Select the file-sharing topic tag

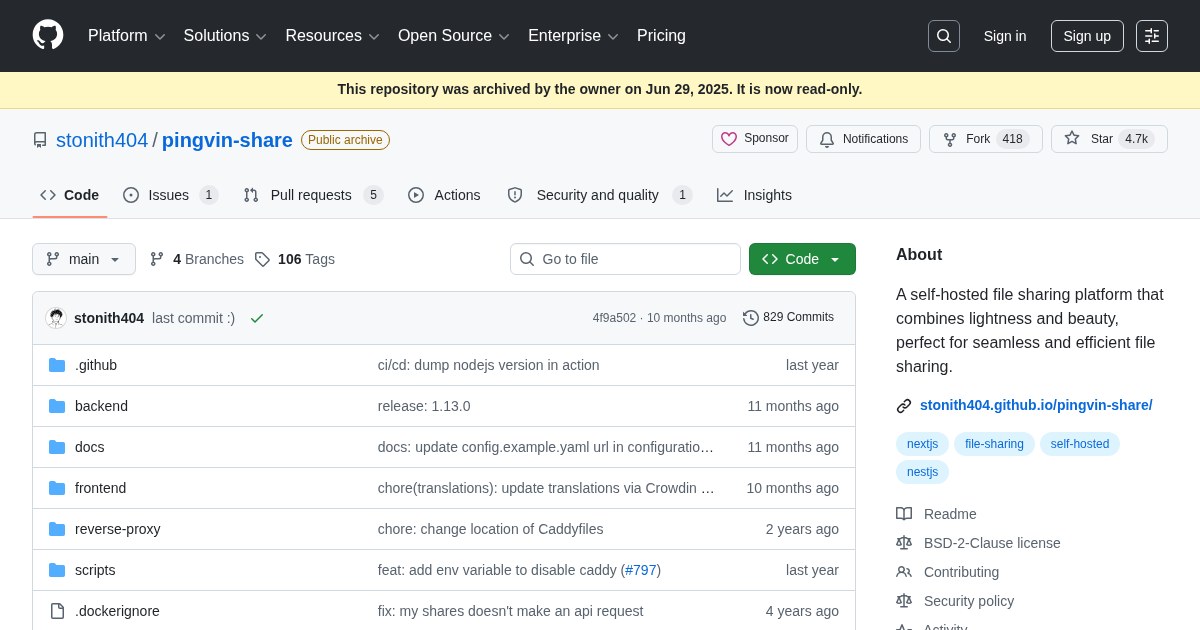click(994, 444)
